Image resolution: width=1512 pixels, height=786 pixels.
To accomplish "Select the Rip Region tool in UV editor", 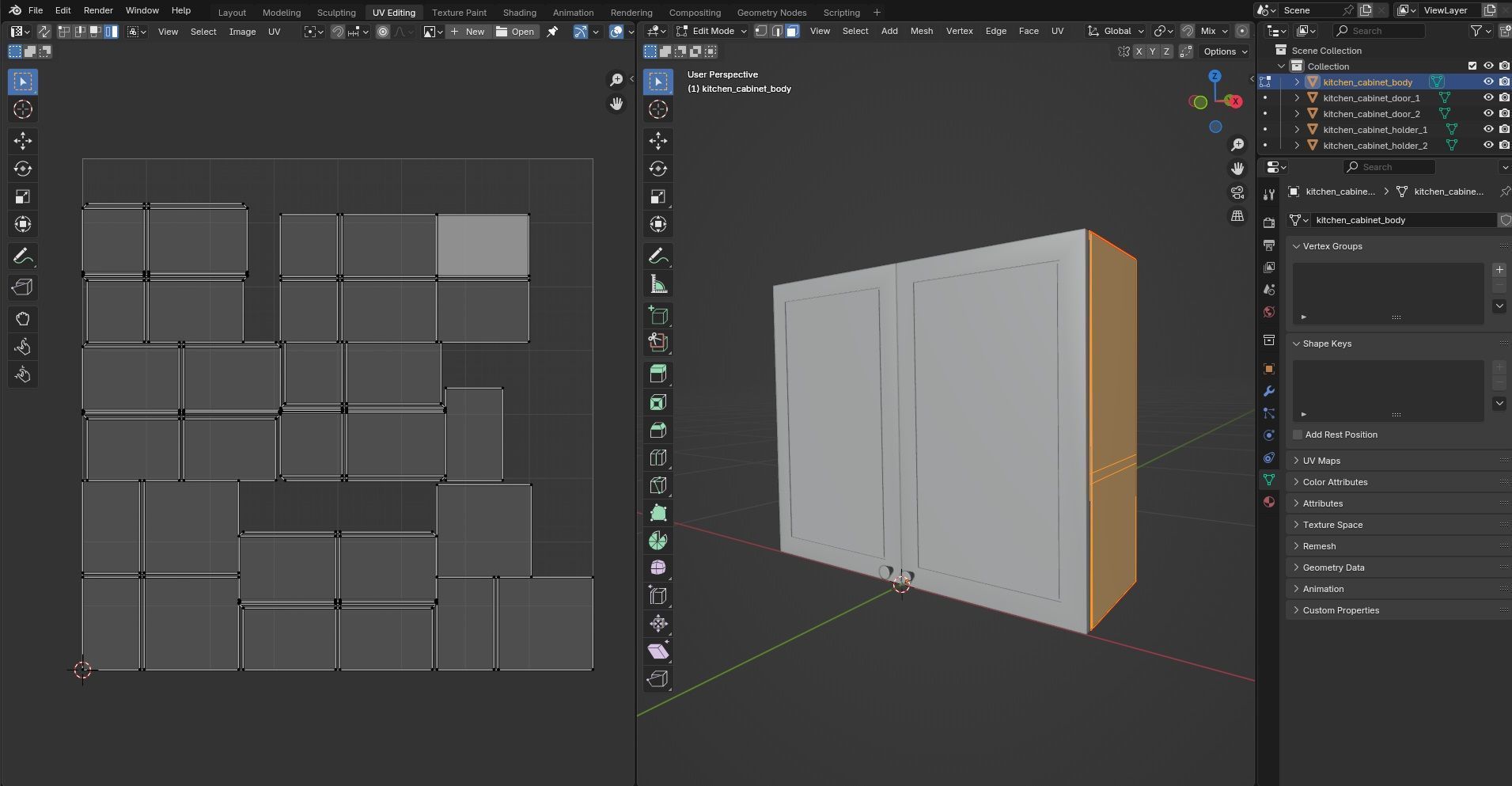I will click(x=23, y=287).
